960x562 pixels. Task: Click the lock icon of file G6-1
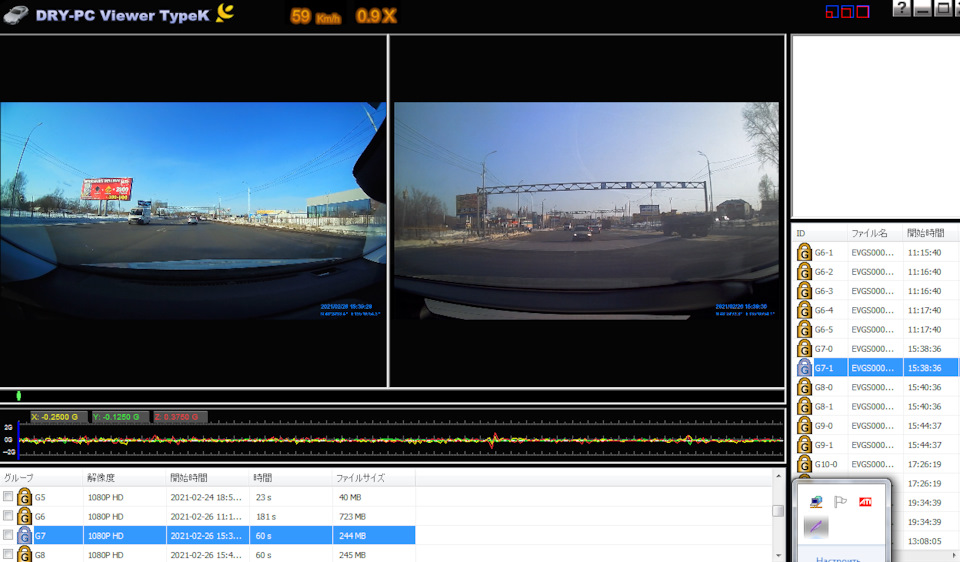804,253
